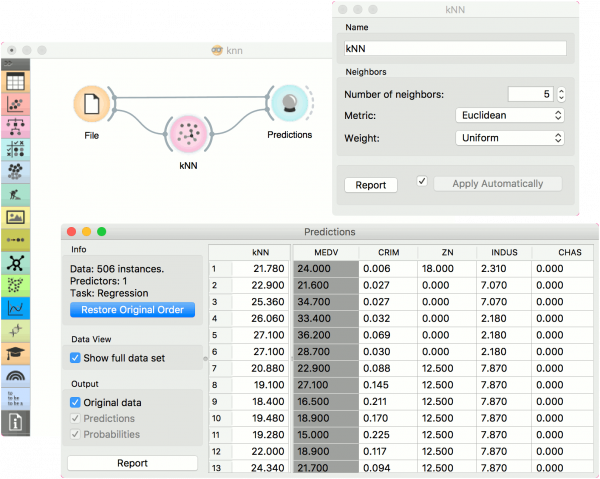
Task: Select the kNN widget node on canvas
Action: coord(187,135)
